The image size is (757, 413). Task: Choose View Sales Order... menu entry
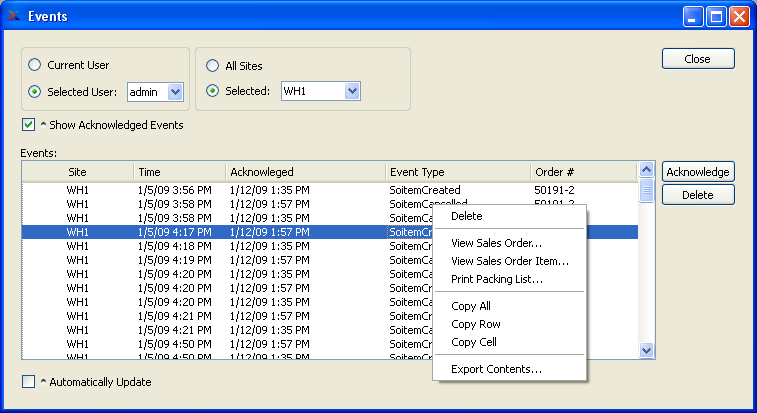click(x=496, y=243)
